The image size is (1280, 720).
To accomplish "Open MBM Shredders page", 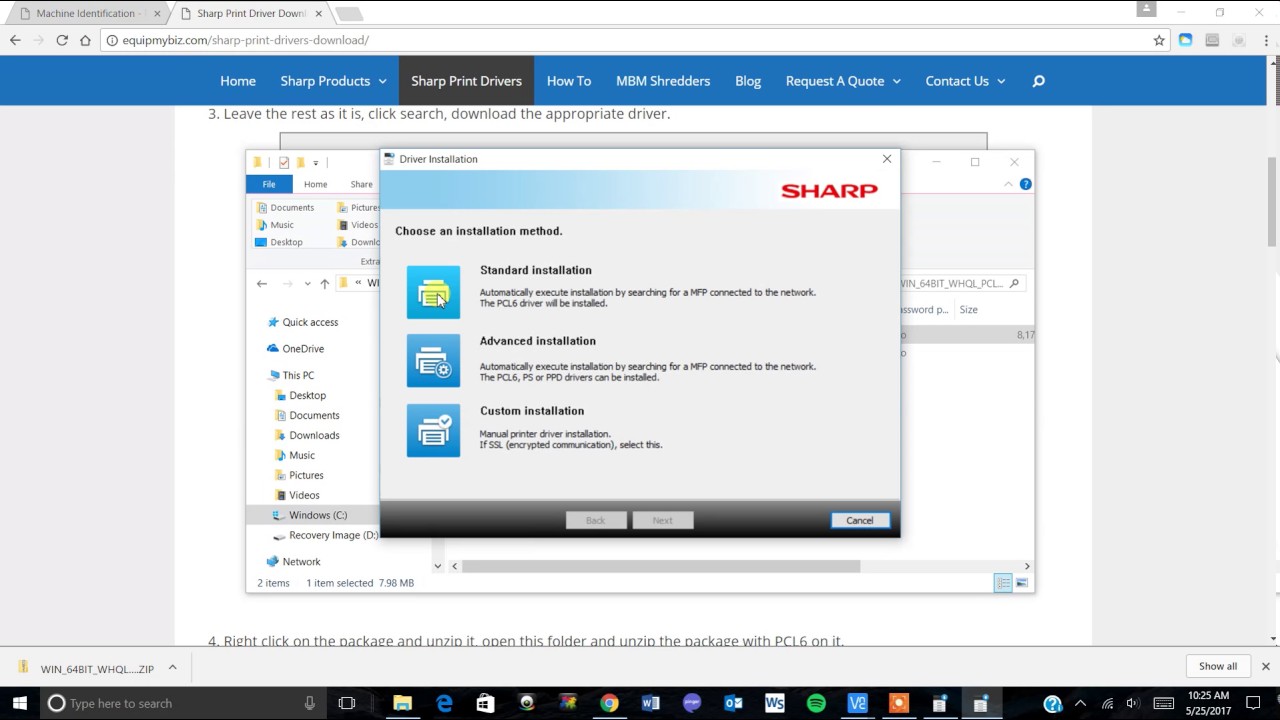I will click(x=663, y=81).
